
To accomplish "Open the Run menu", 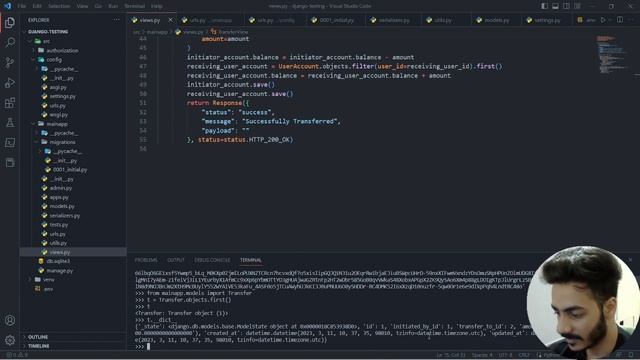I will tap(113, 6).
